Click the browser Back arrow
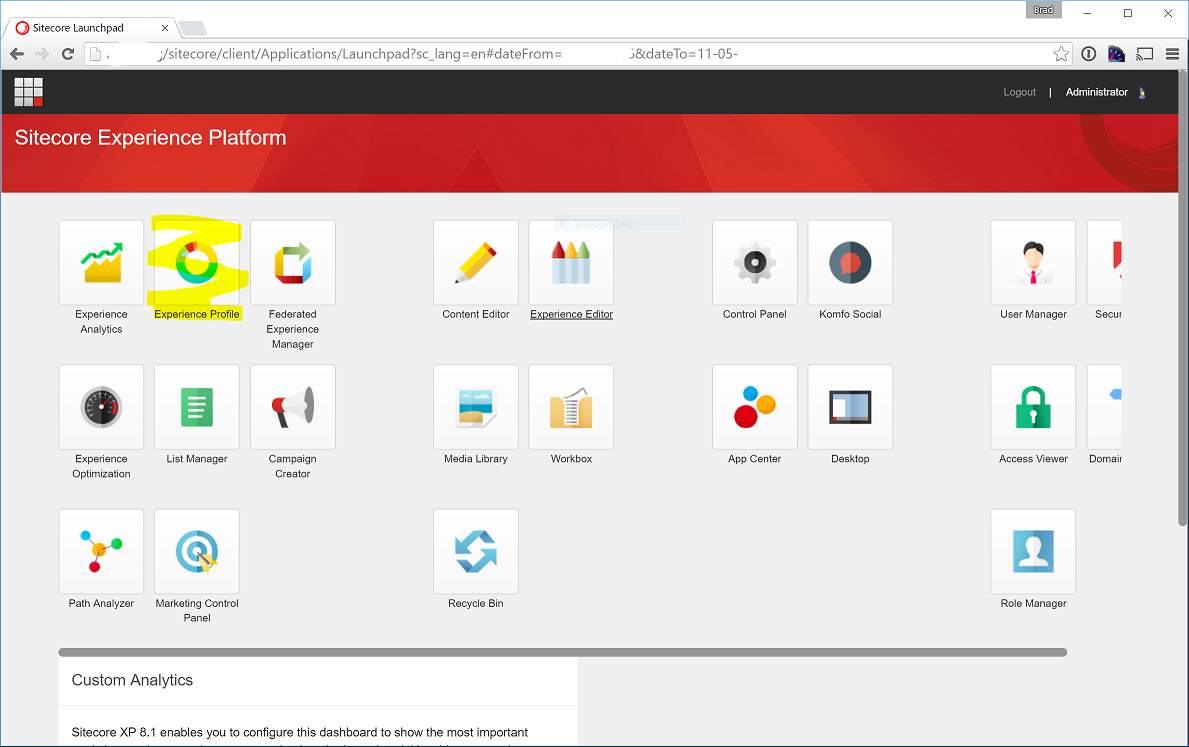 (x=17, y=54)
